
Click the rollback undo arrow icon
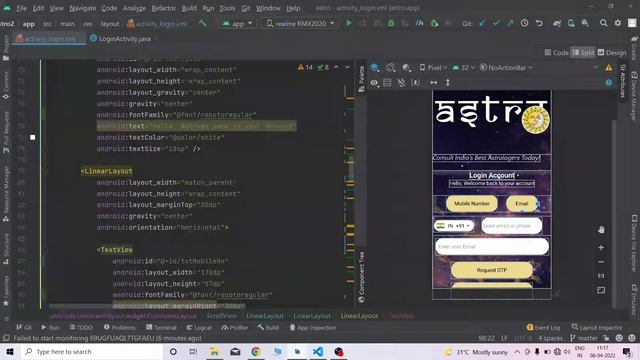[539, 23]
